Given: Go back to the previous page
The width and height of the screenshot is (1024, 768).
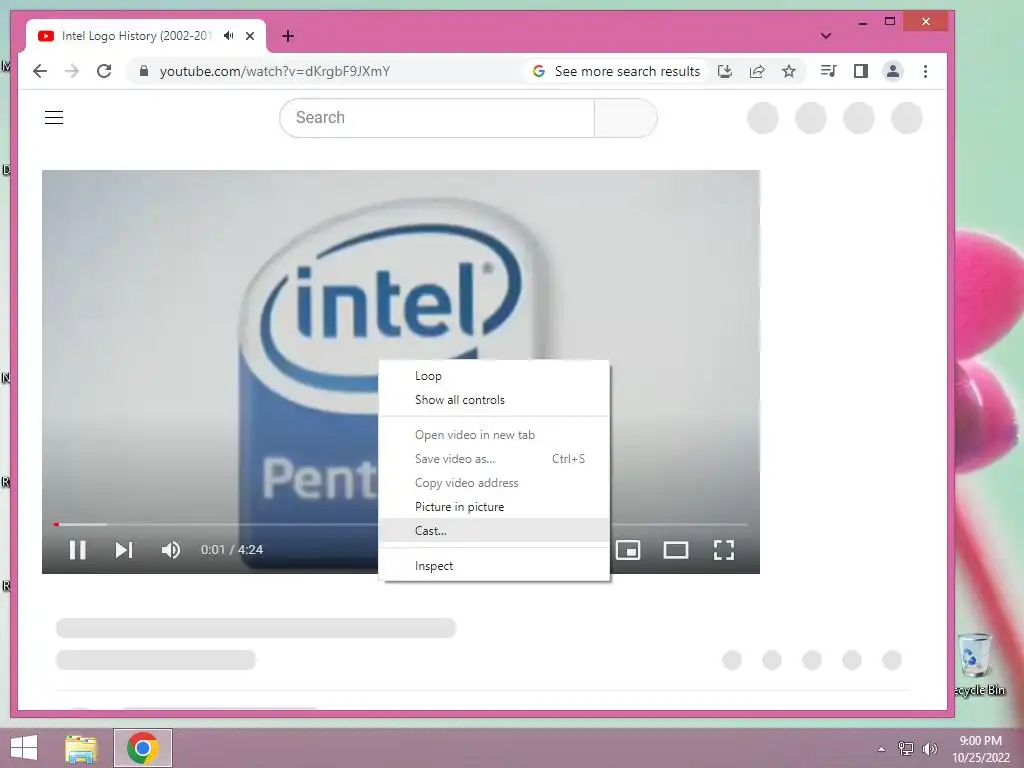Looking at the screenshot, I should tap(40, 71).
